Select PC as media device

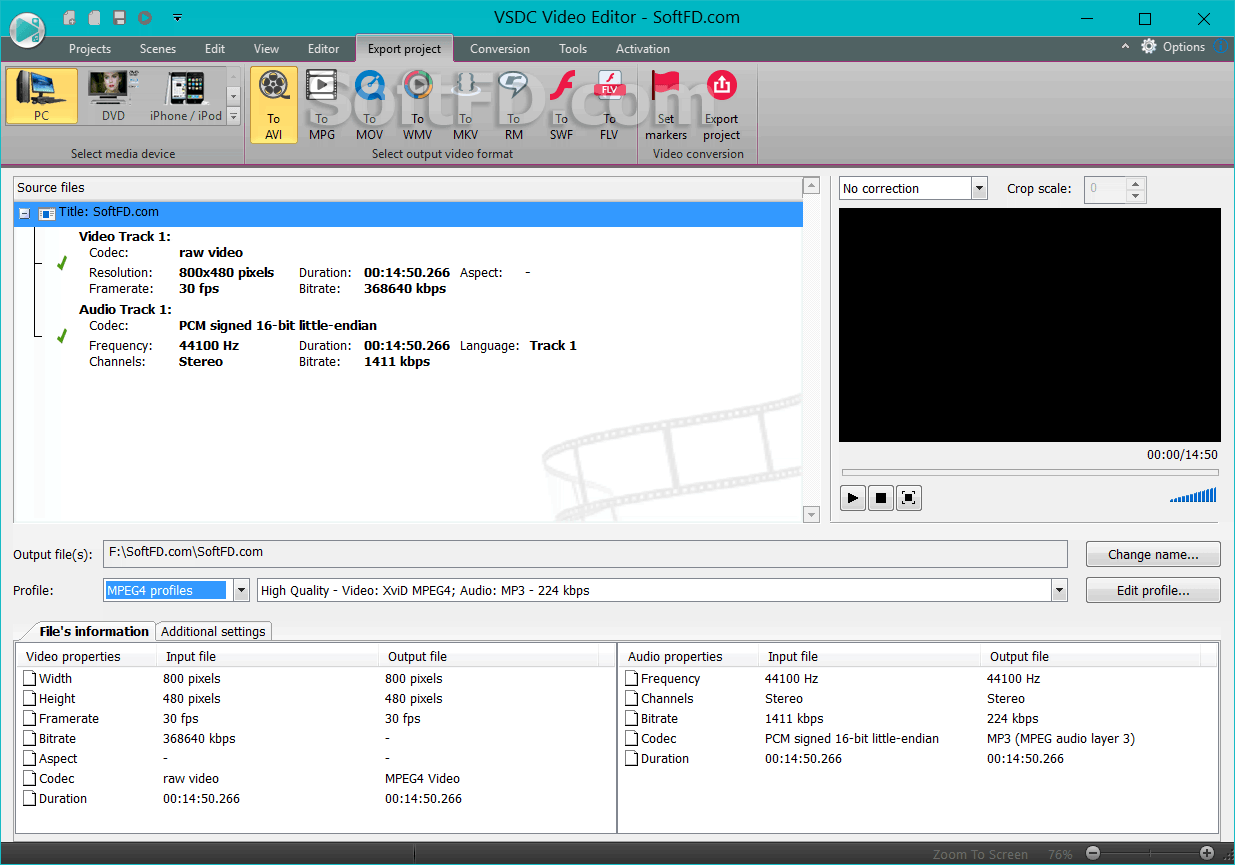click(41, 96)
